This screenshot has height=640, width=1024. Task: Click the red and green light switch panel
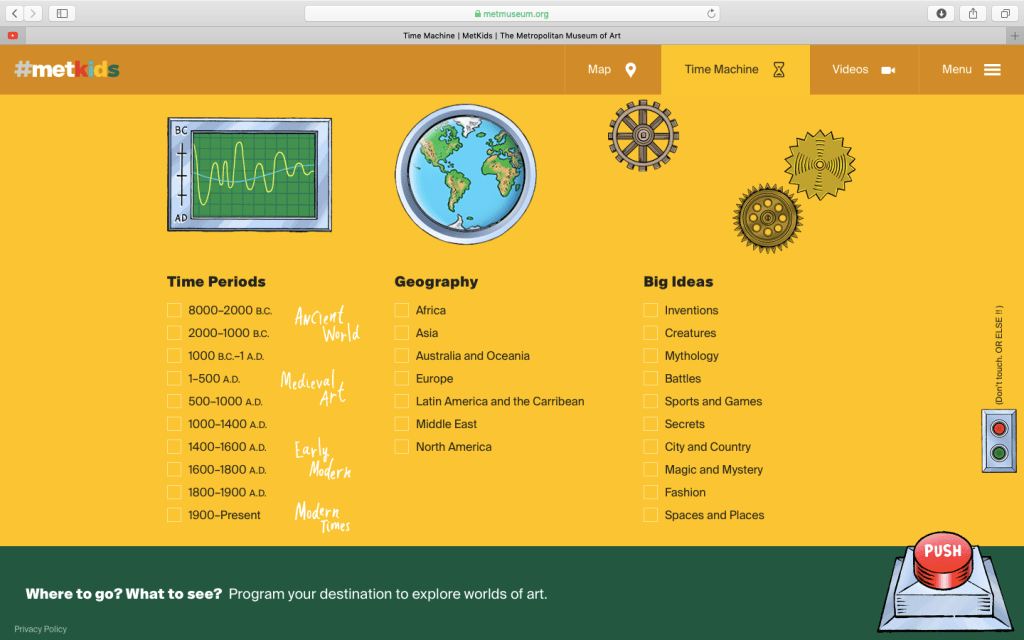998,440
